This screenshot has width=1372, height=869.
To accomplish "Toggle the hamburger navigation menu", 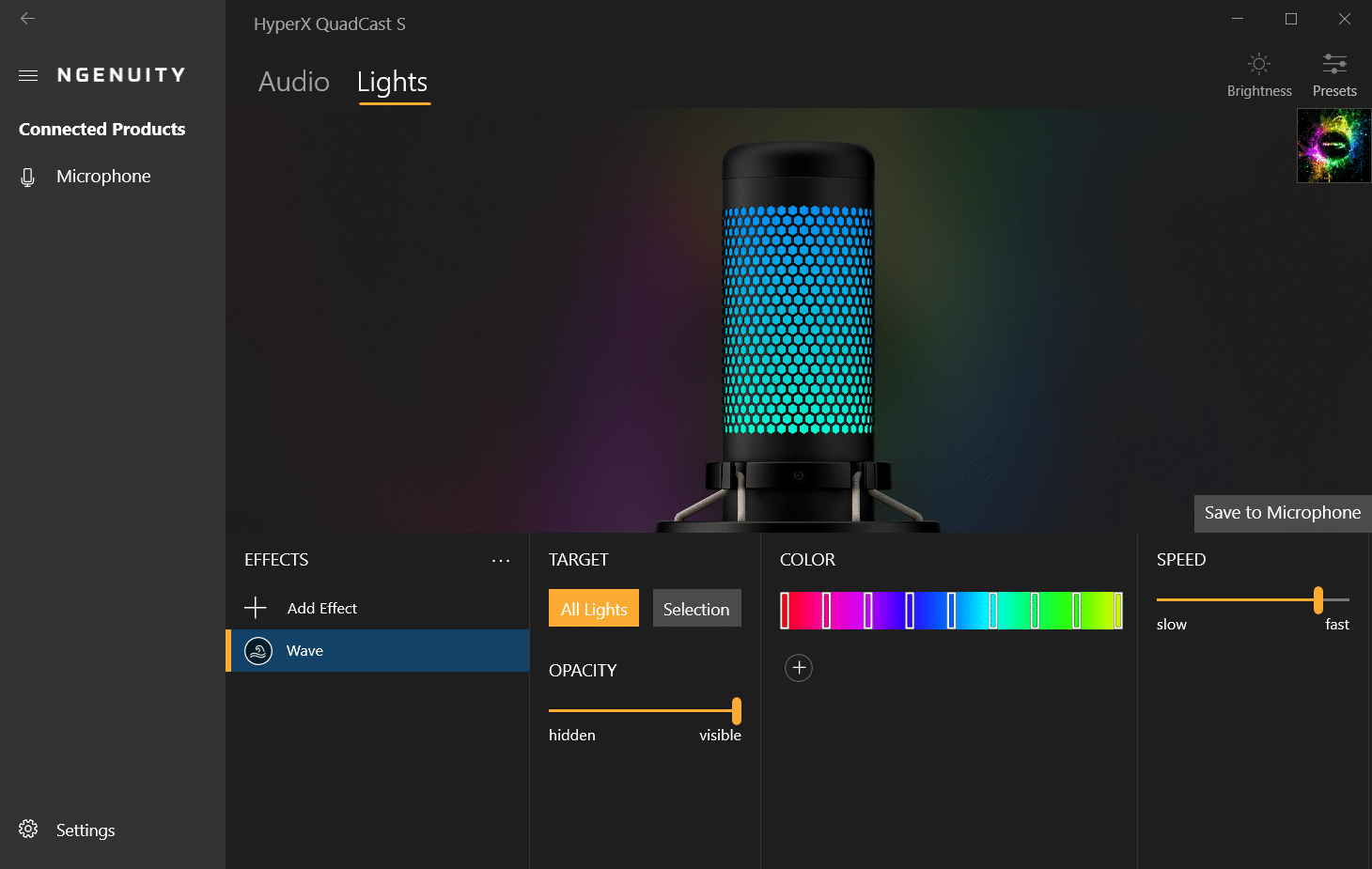I will pos(28,75).
